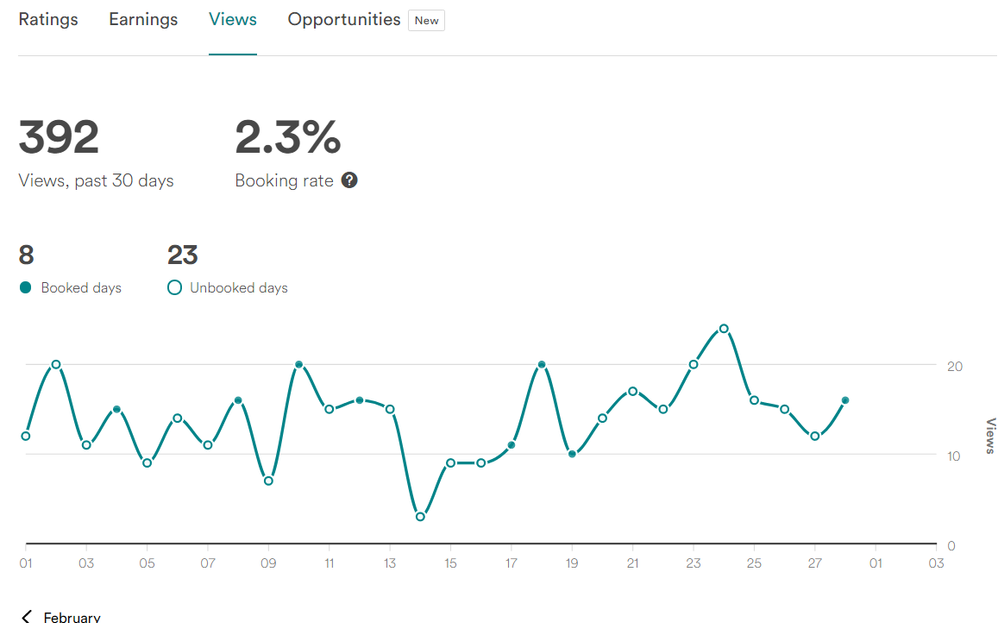The image size is (998, 623).
Task: Click the data point on day 02
Action: (x=56, y=365)
